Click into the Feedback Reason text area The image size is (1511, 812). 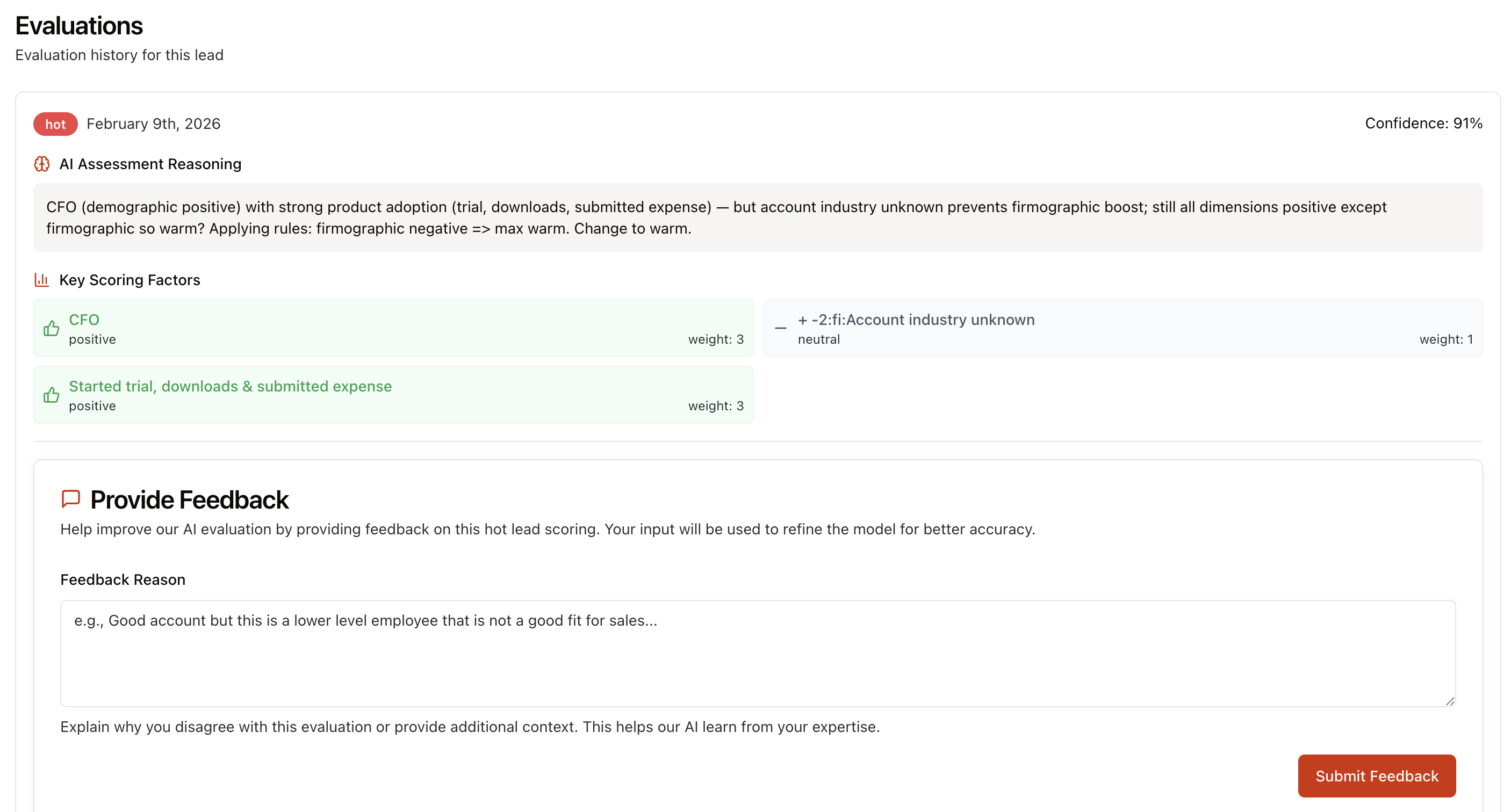point(758,653)
